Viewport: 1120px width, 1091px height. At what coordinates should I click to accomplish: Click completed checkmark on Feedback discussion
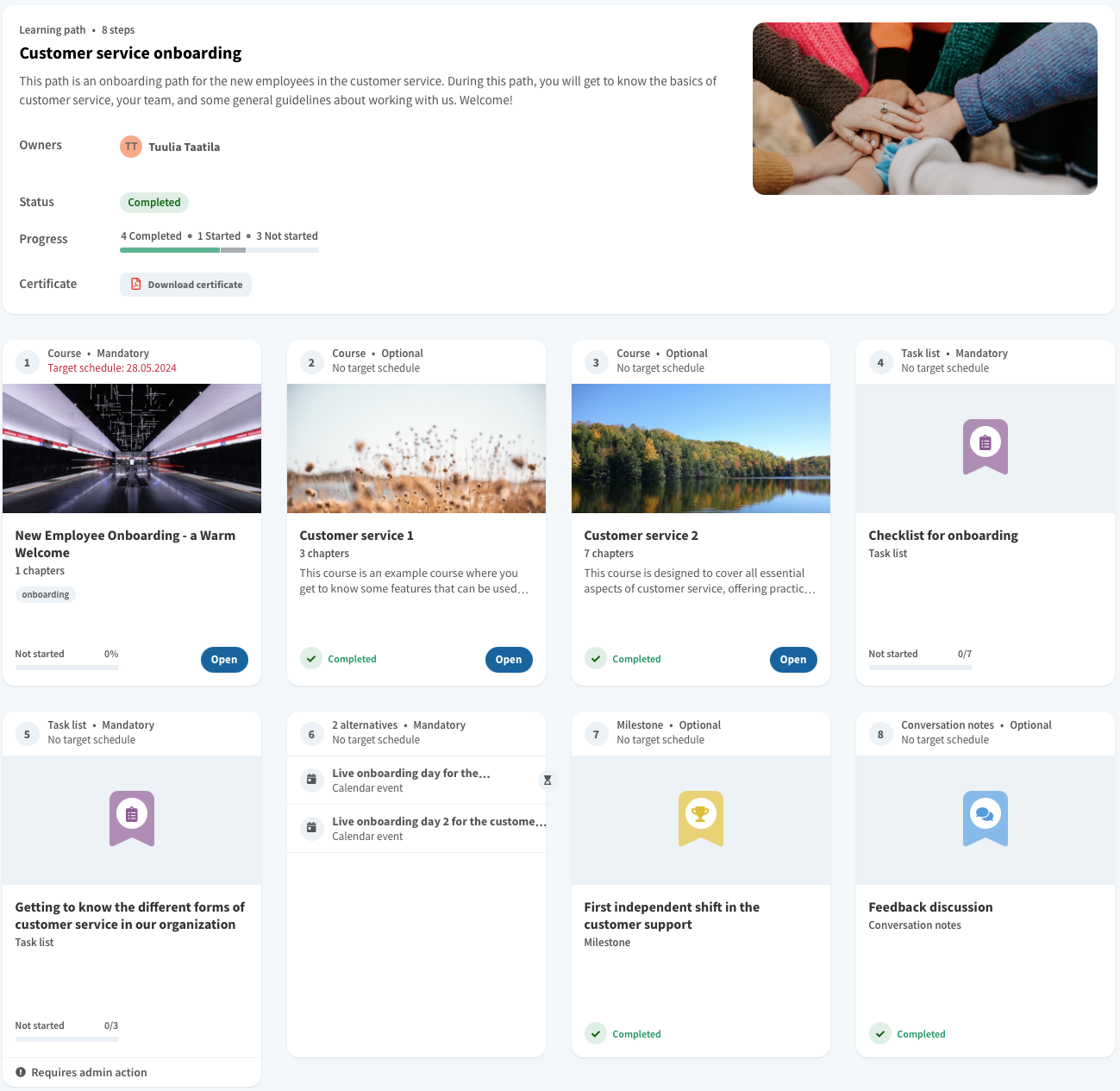[x=879, y=1034]
